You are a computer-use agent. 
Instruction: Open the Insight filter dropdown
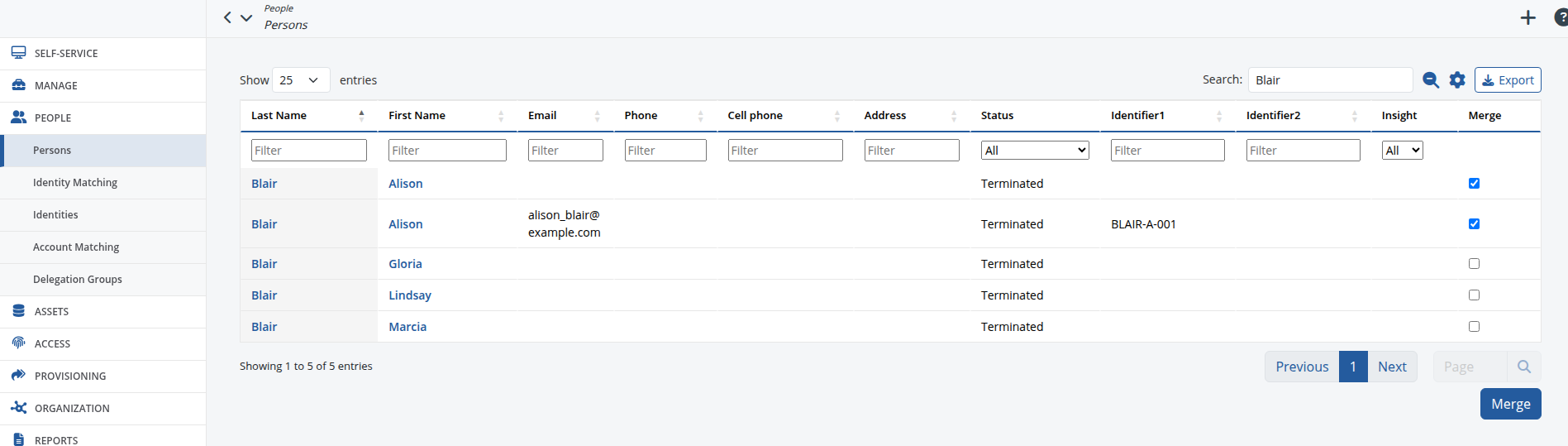(x=1402, y=151)
